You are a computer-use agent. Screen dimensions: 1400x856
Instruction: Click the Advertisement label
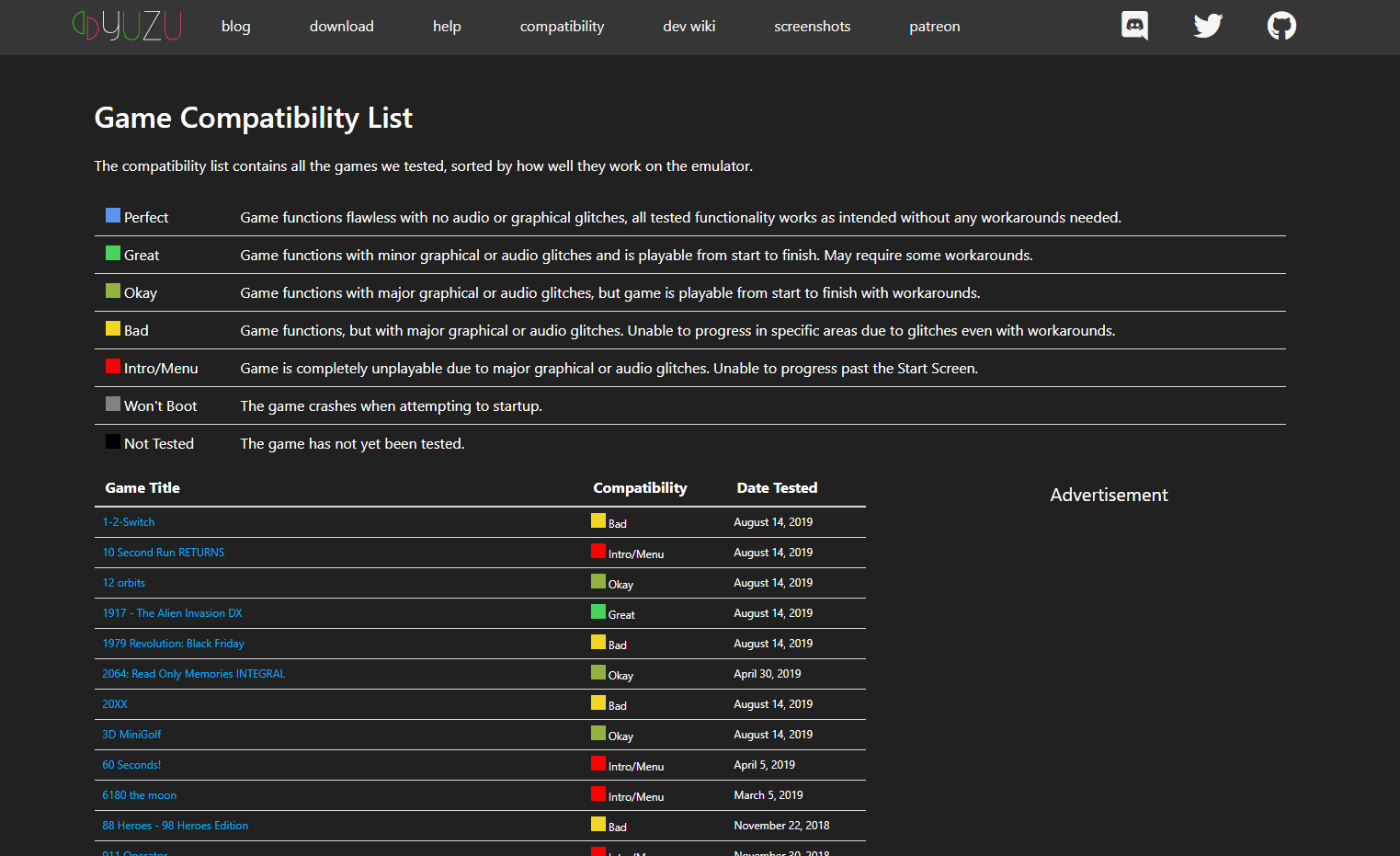pos(1109,495)
